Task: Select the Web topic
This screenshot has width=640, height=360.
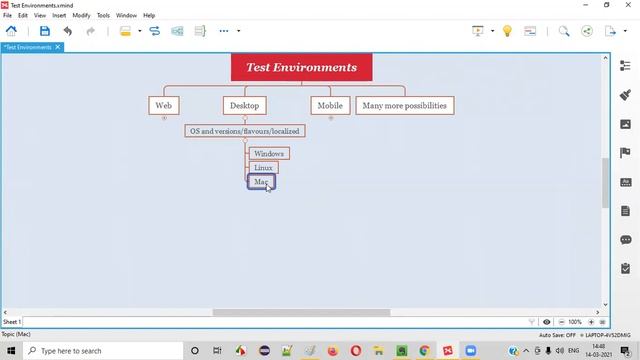Action: [x=164, y=105]
